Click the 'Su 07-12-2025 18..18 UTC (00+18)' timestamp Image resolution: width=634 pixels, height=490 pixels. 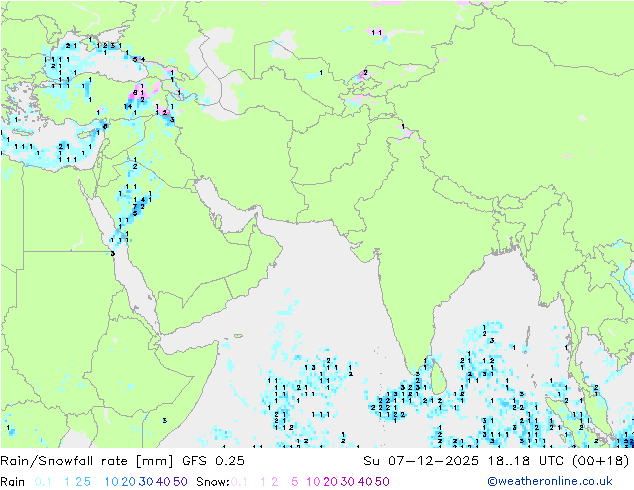coord(496,461)
